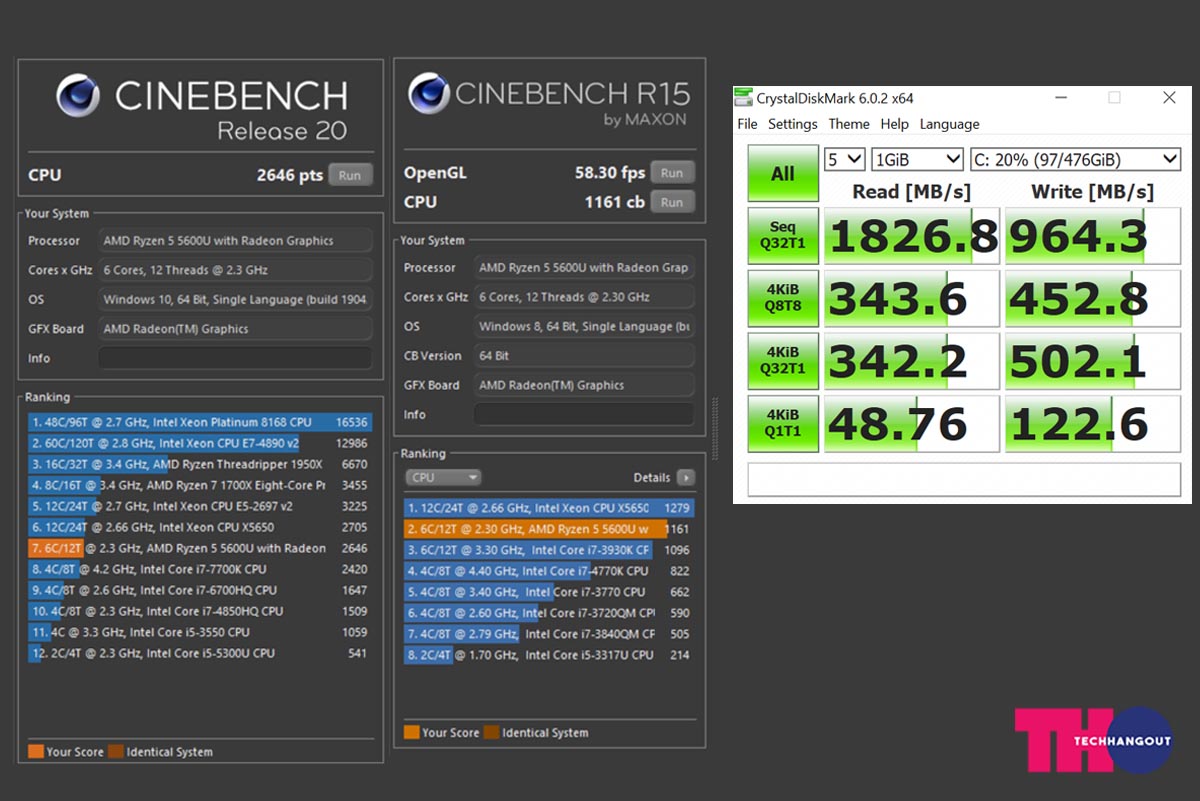Select R20 ranking row Core i7-6700HQ

tap(200, 590)
